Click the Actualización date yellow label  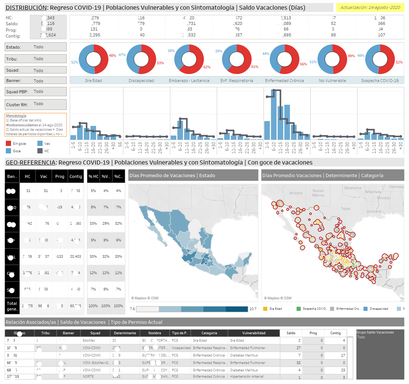pyautogui.click(x=370, y=7)
